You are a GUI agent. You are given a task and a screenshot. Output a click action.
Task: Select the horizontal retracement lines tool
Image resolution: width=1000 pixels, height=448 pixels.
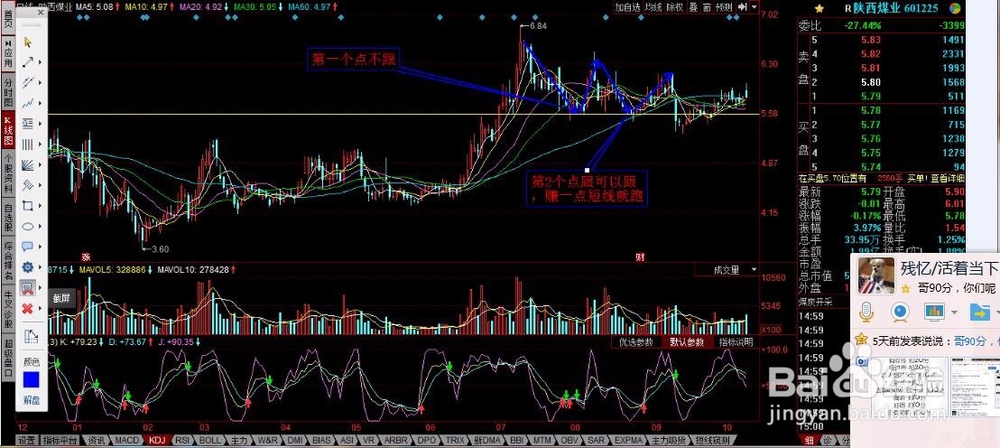pos(28,124)
